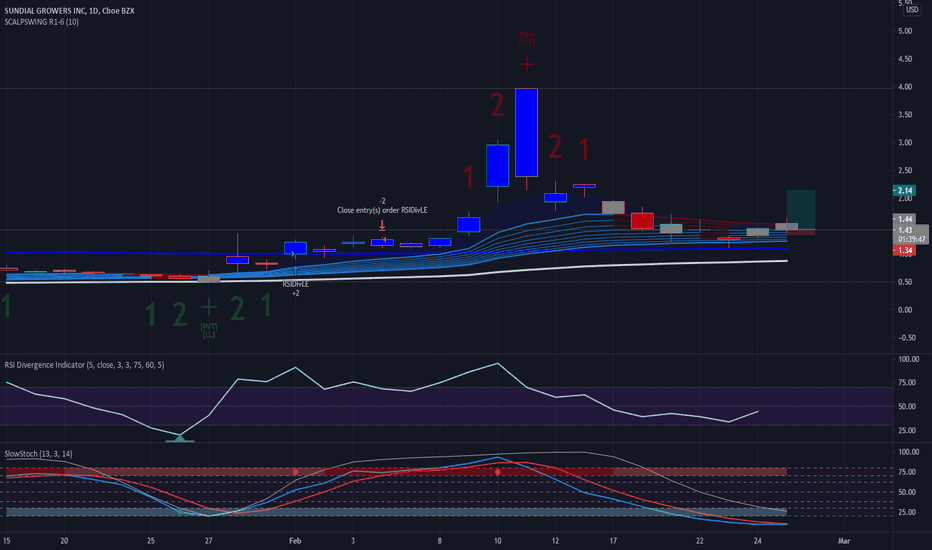
Task: Click the 01:39:47 bar countdown label
Action: click(911, 240)
